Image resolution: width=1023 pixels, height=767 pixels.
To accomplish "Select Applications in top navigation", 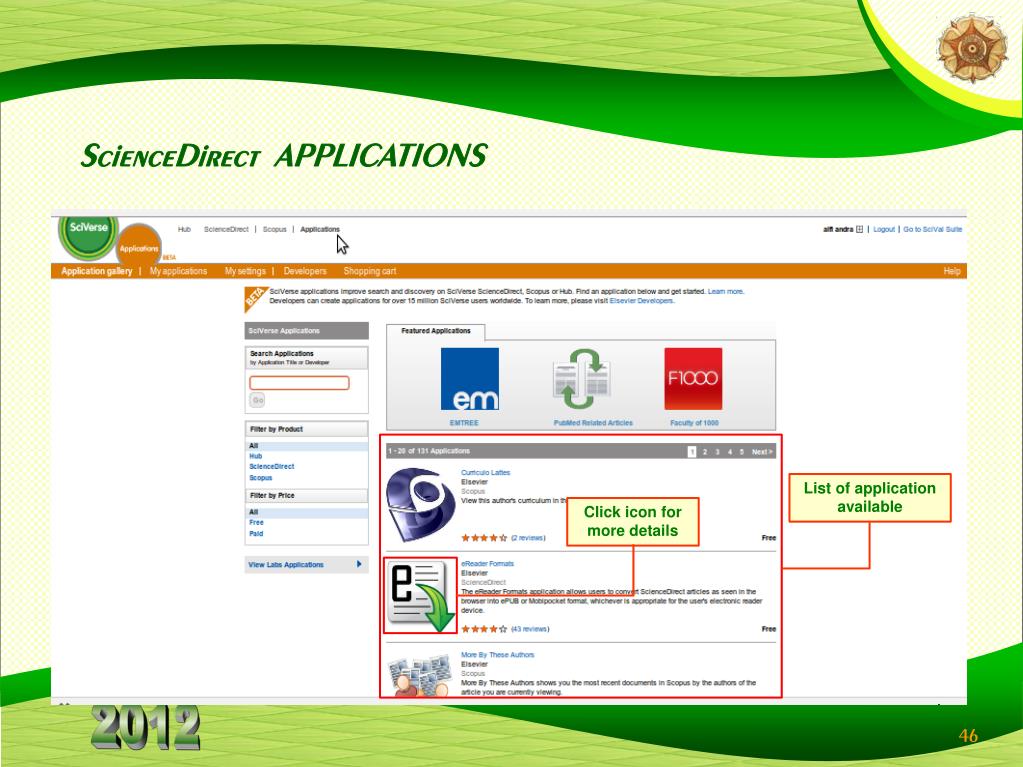I will [x=320, y=230].
